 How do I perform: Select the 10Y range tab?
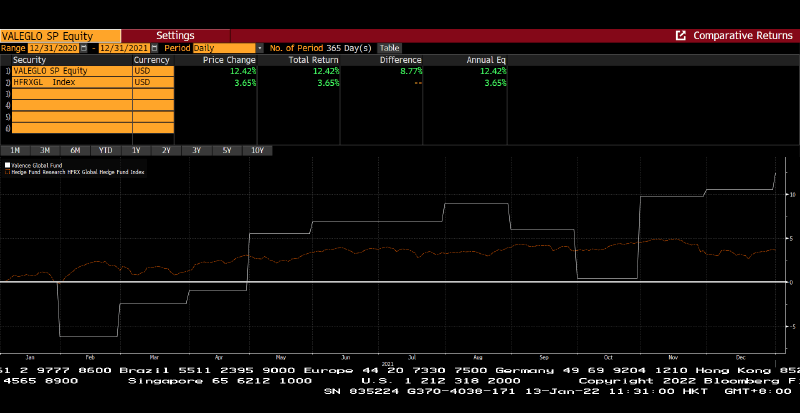(x=258, y=151)
